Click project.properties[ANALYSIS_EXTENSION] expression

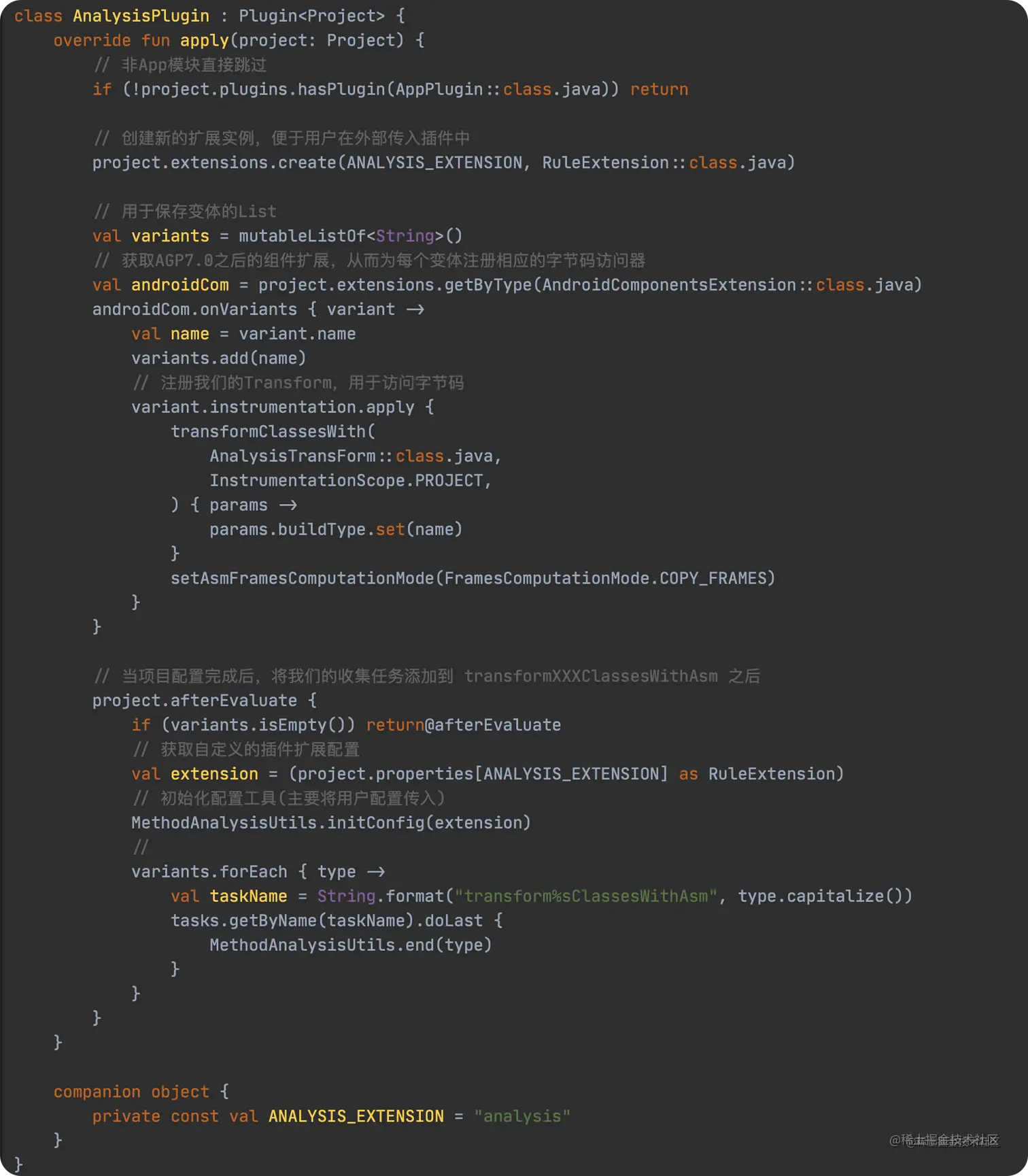483,775
